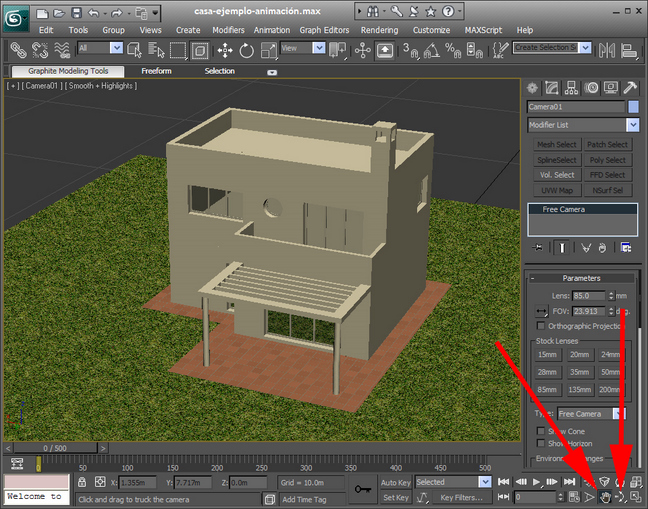648x509 pixels.
Task: Click the Auto Key button
Action: pyautogui.click(x=396, y=482)
